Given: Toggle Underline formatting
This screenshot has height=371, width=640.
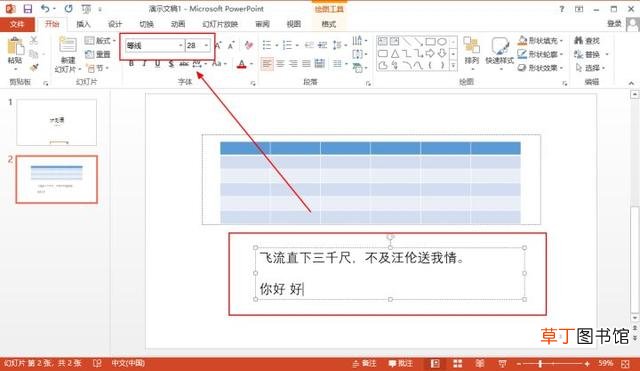Looking at the screenshot, I should (x=157, y=64).
